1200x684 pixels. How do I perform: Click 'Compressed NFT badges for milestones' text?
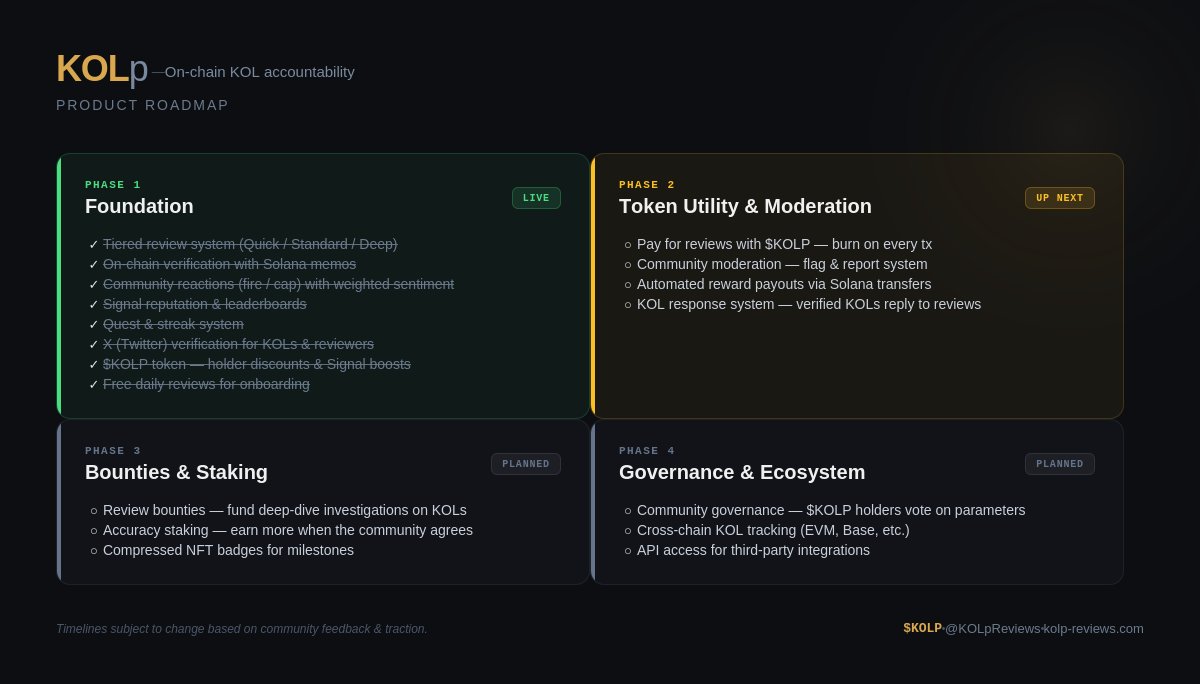click(228, 550)
